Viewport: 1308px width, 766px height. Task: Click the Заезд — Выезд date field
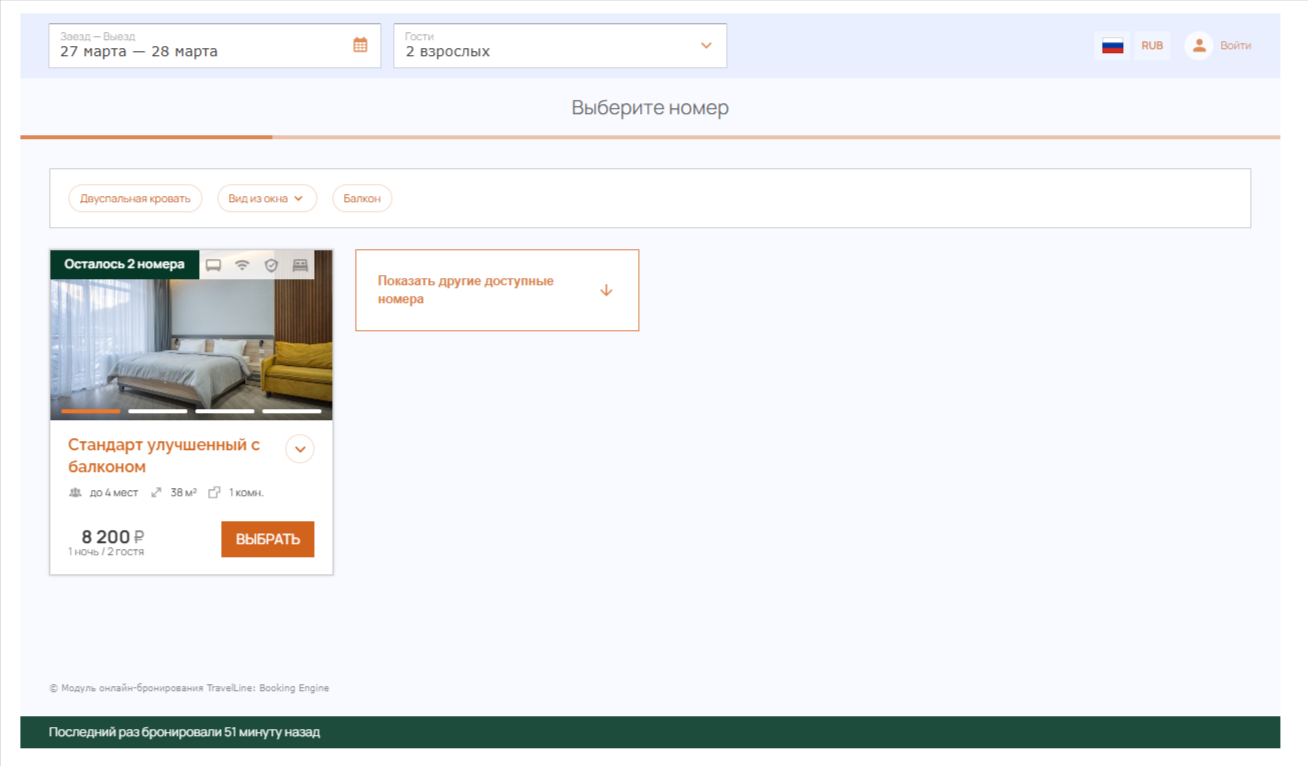coord(200,46)
